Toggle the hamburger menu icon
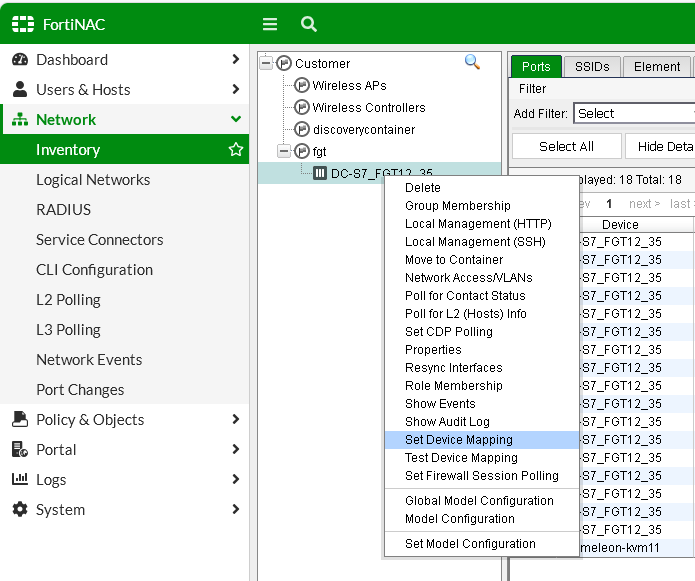 (x=270, y=24)
